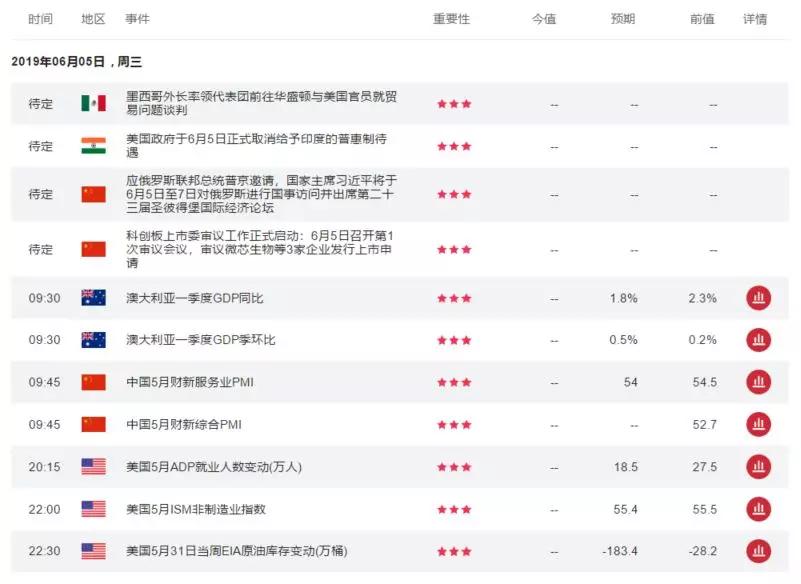
Task: Collapse the 2019年06月05日 date group header
Action: coord(75,60)
